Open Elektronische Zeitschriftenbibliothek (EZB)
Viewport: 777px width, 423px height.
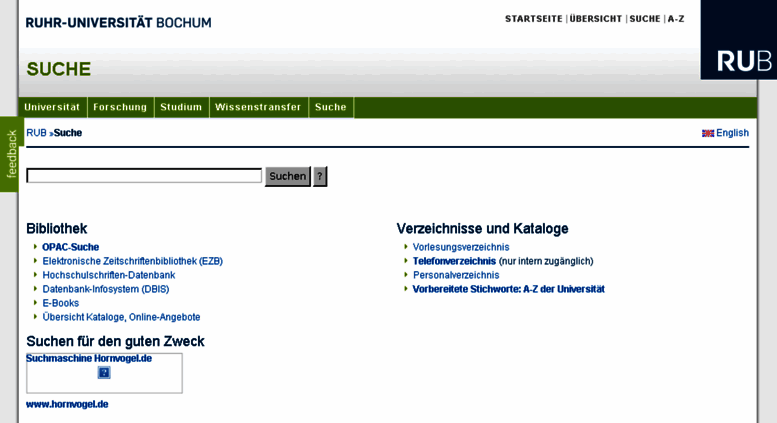(132, 261)
